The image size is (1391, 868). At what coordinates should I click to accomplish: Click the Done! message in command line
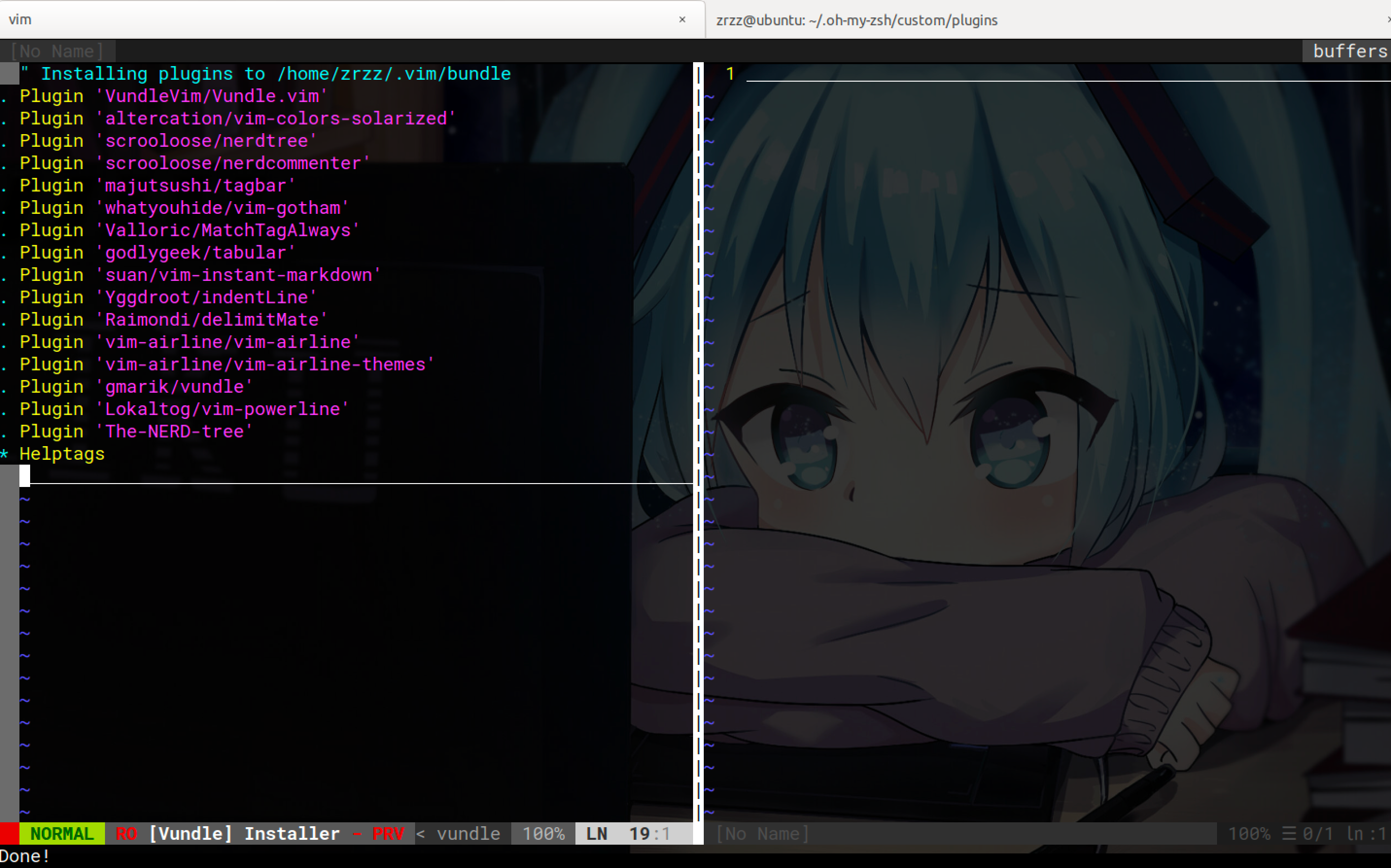25,856
